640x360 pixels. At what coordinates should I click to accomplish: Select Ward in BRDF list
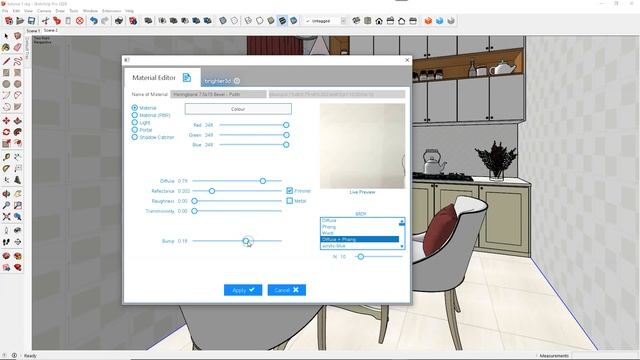(x=360, y=233)
